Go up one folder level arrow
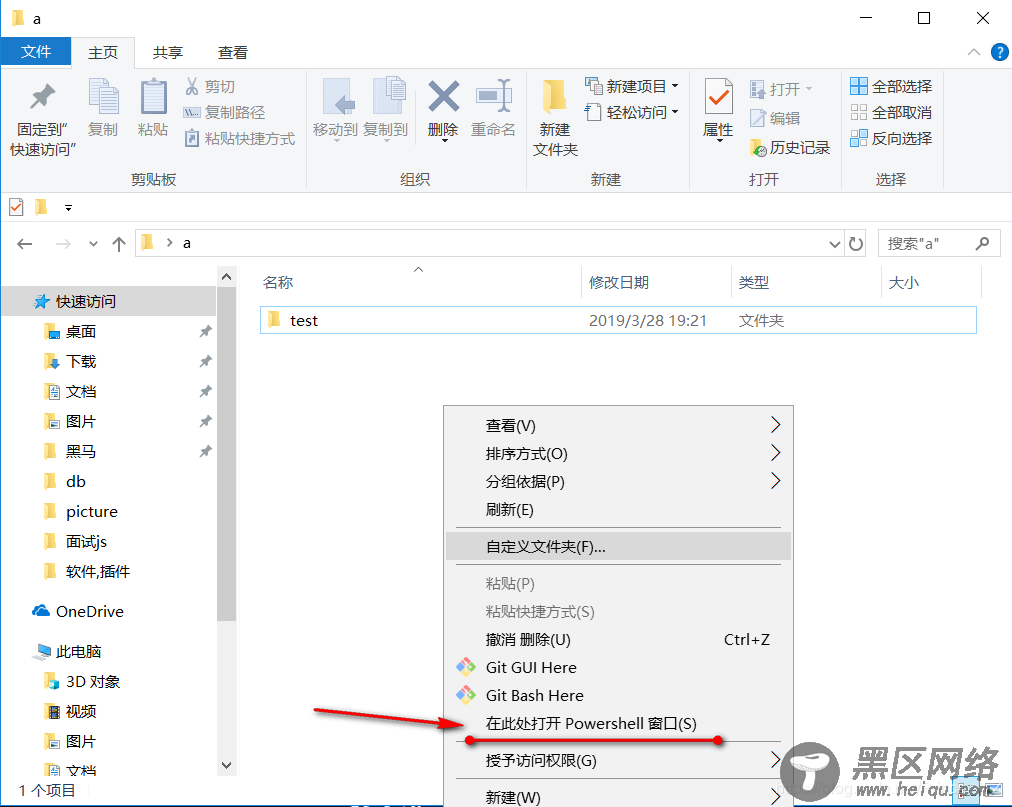The image size is (1012, 807). (119, 244)
